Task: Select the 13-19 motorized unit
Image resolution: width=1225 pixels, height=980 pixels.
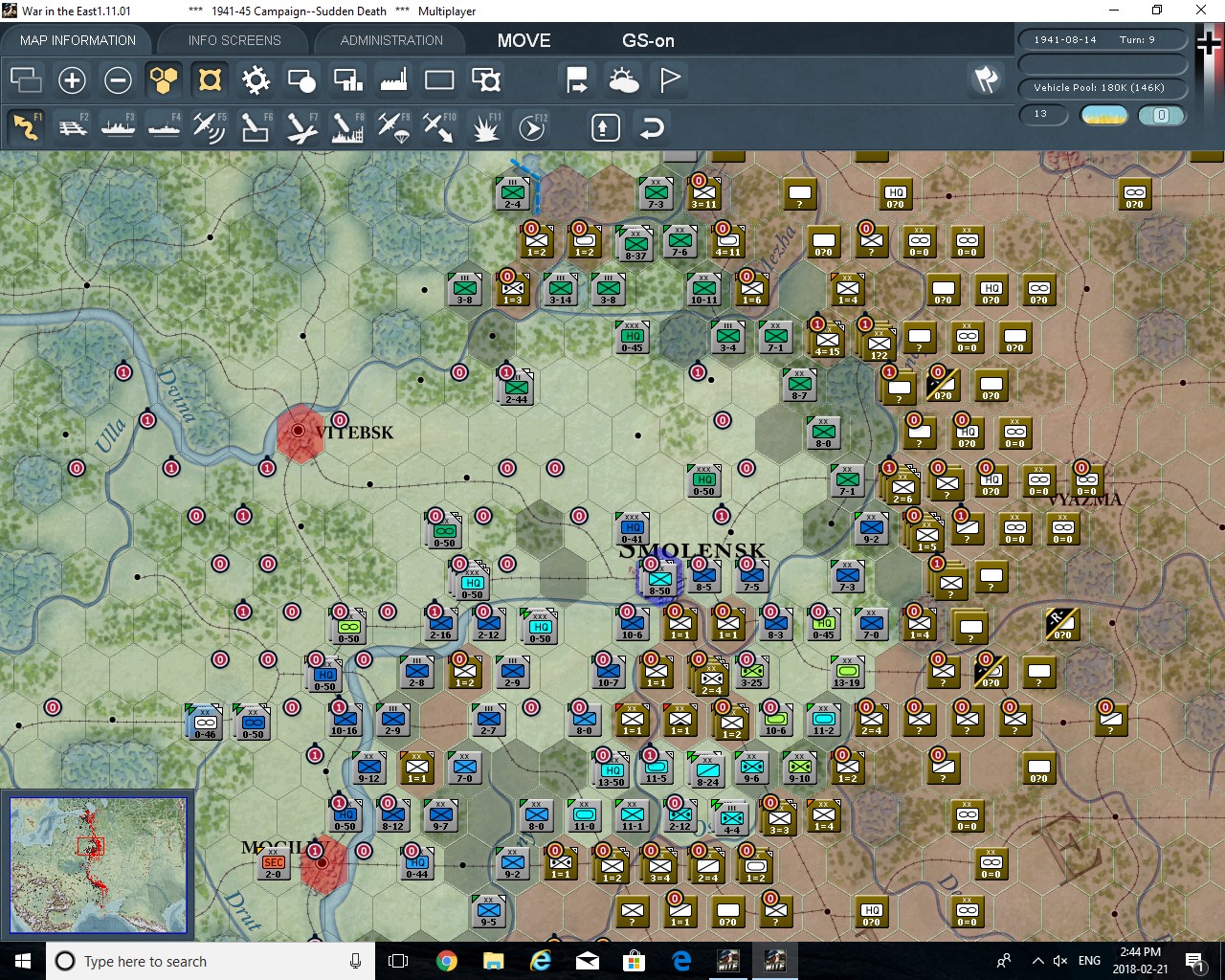Action: 847,673
